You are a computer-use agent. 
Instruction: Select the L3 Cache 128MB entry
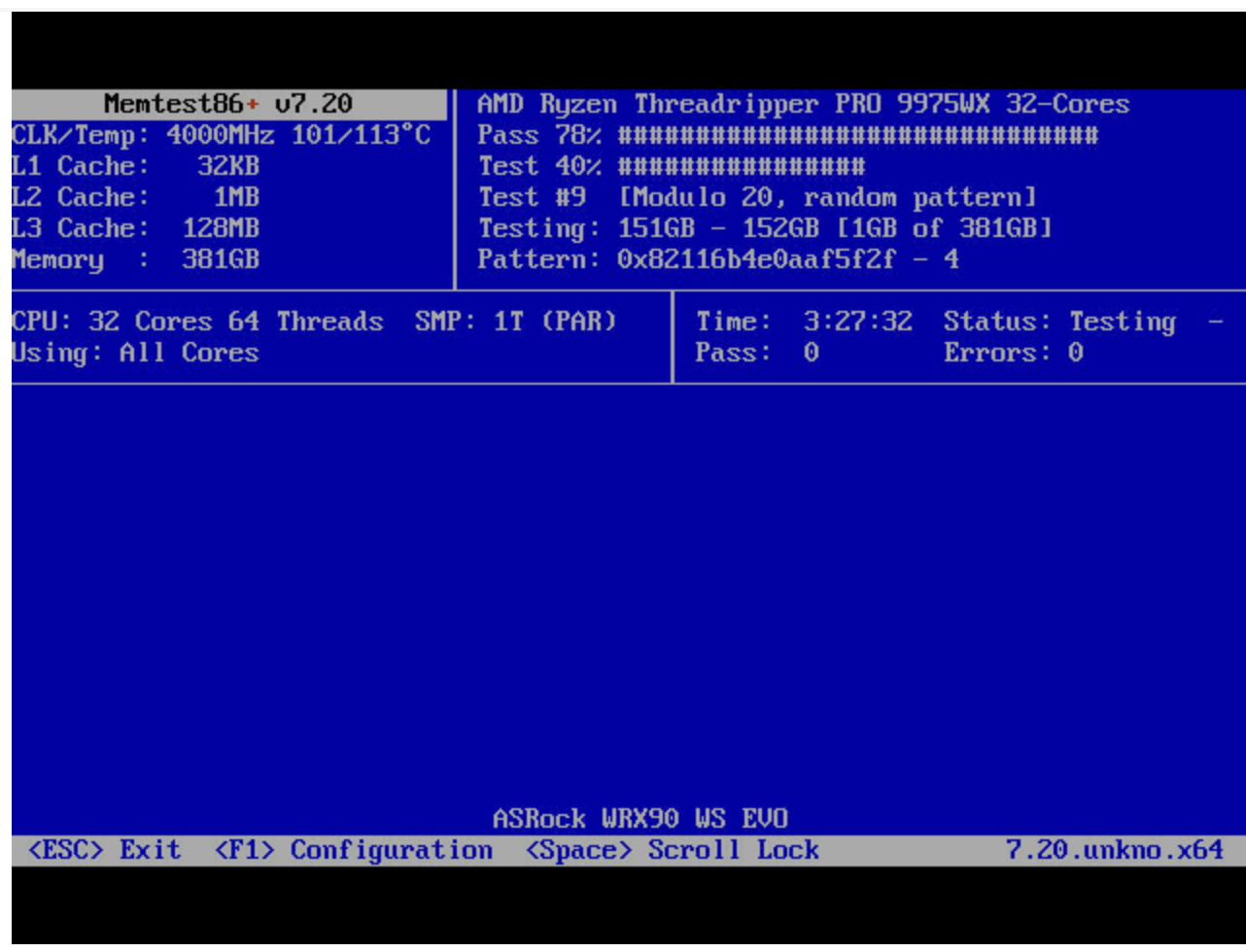(135, 227)
